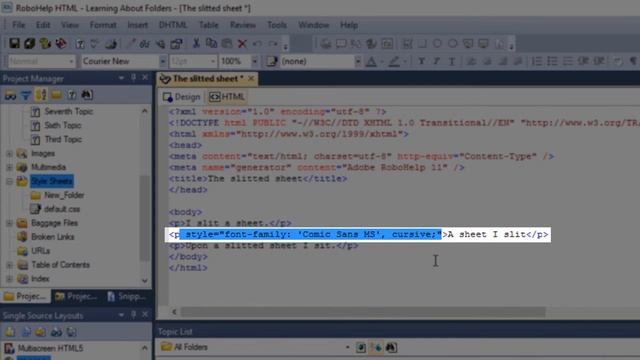Open the Window menu
The image size is (640, 360).
[313, 25]
